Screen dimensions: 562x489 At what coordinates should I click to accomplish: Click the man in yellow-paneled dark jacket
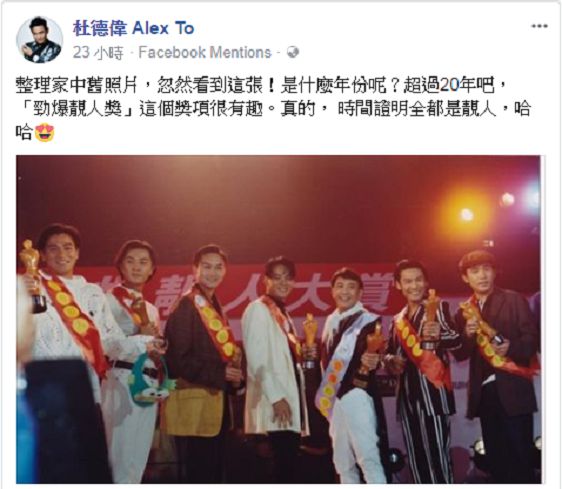[203, 364]
